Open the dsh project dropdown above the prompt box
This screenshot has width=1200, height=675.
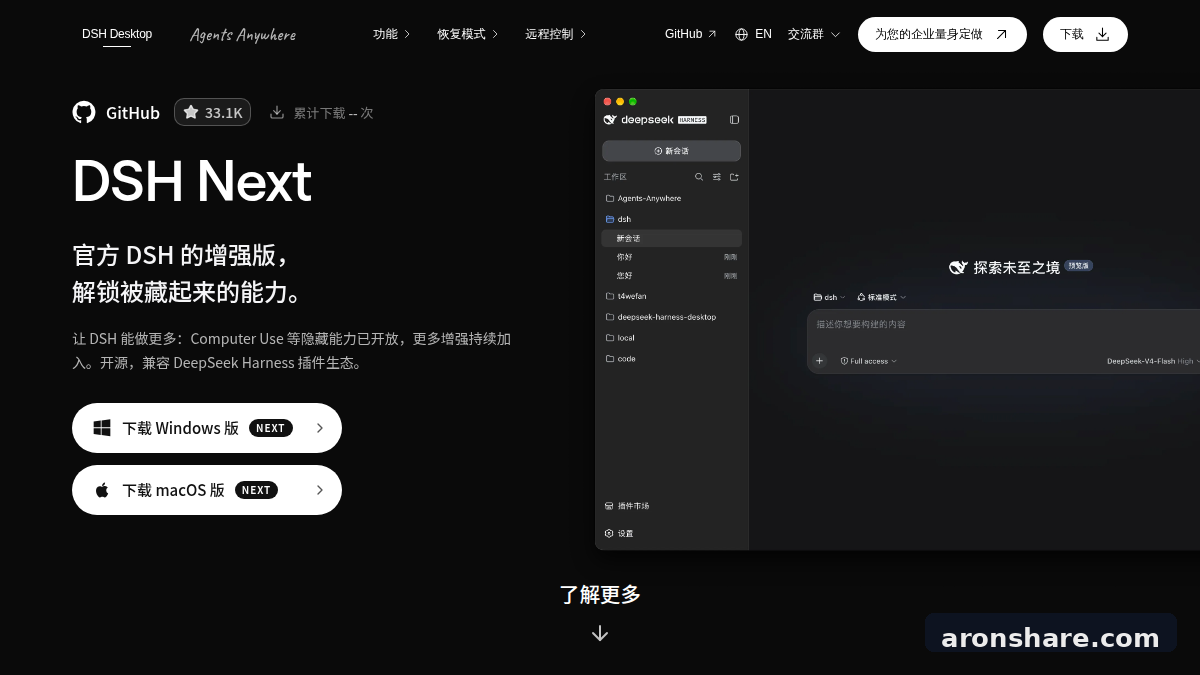tap(829, 297)
